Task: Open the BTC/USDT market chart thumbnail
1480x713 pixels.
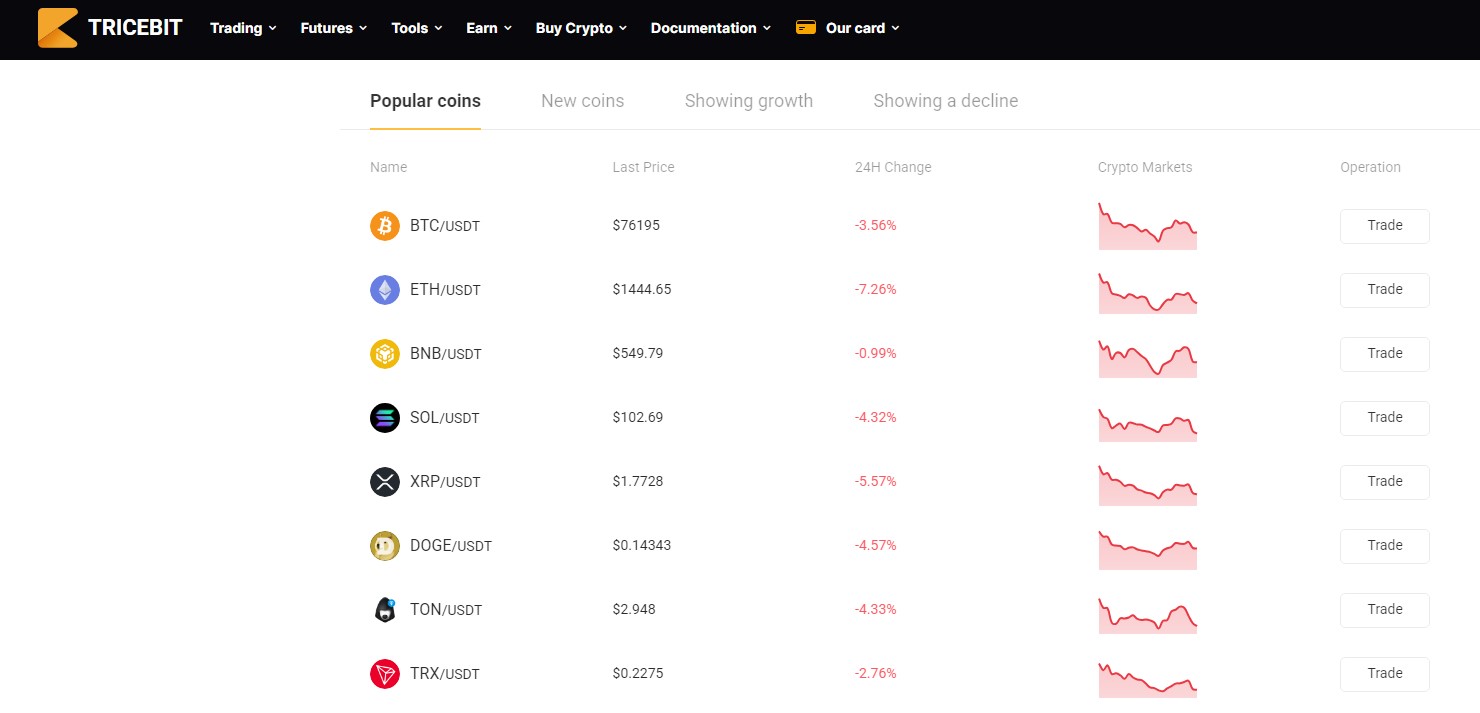Action: [x=1147, y=226]
